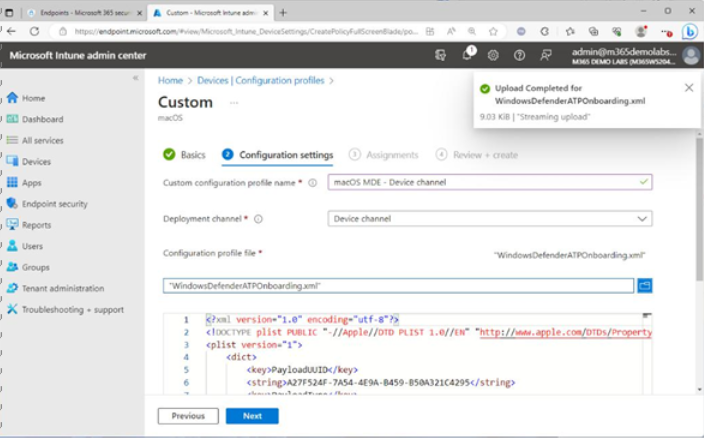Viewport: 704px width, 439px height.
Task: Click the Home breadcrumb link
Action: coord(170,80)
